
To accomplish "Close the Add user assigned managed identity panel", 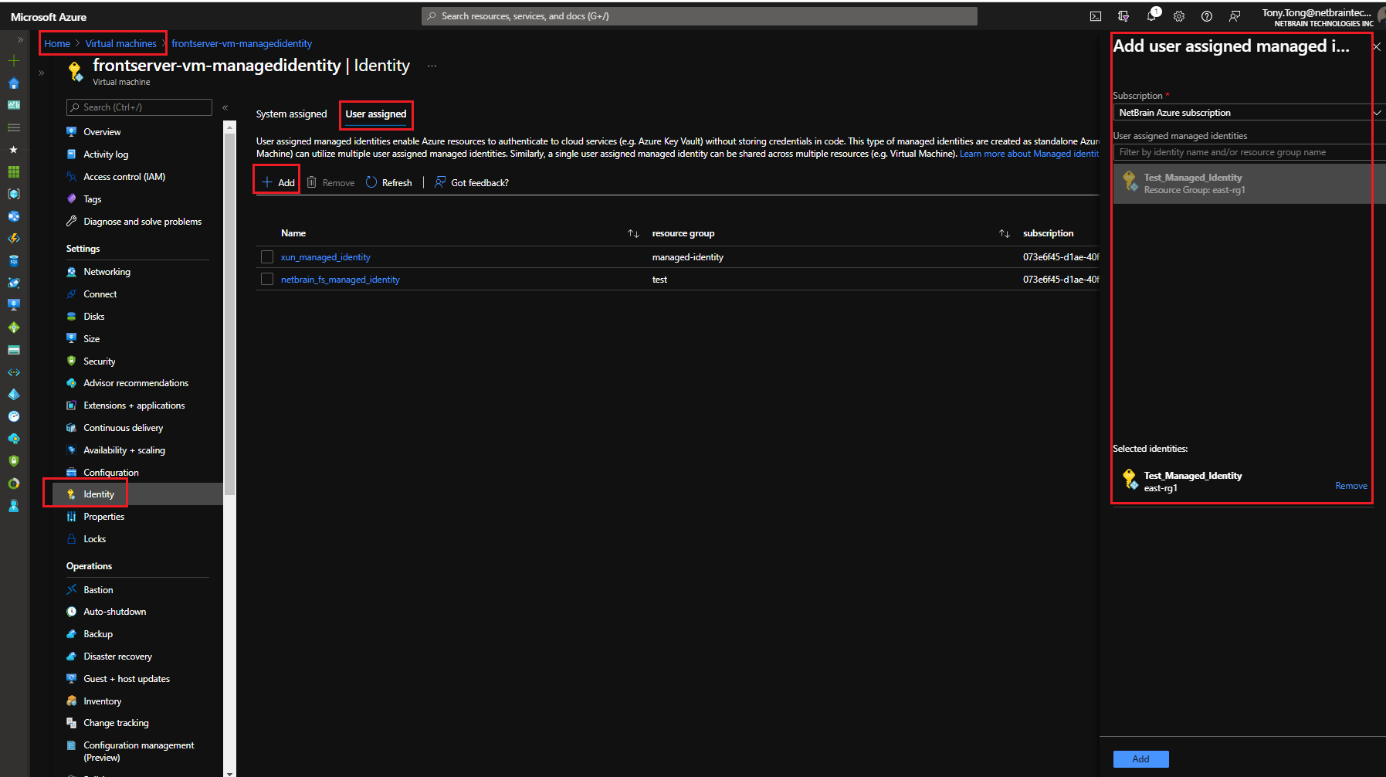I will pos(1376,46).
